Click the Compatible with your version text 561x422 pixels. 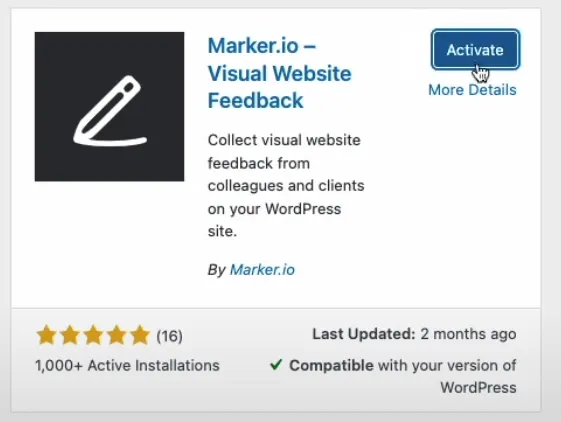pyautogui.click(x=403, y=377)
